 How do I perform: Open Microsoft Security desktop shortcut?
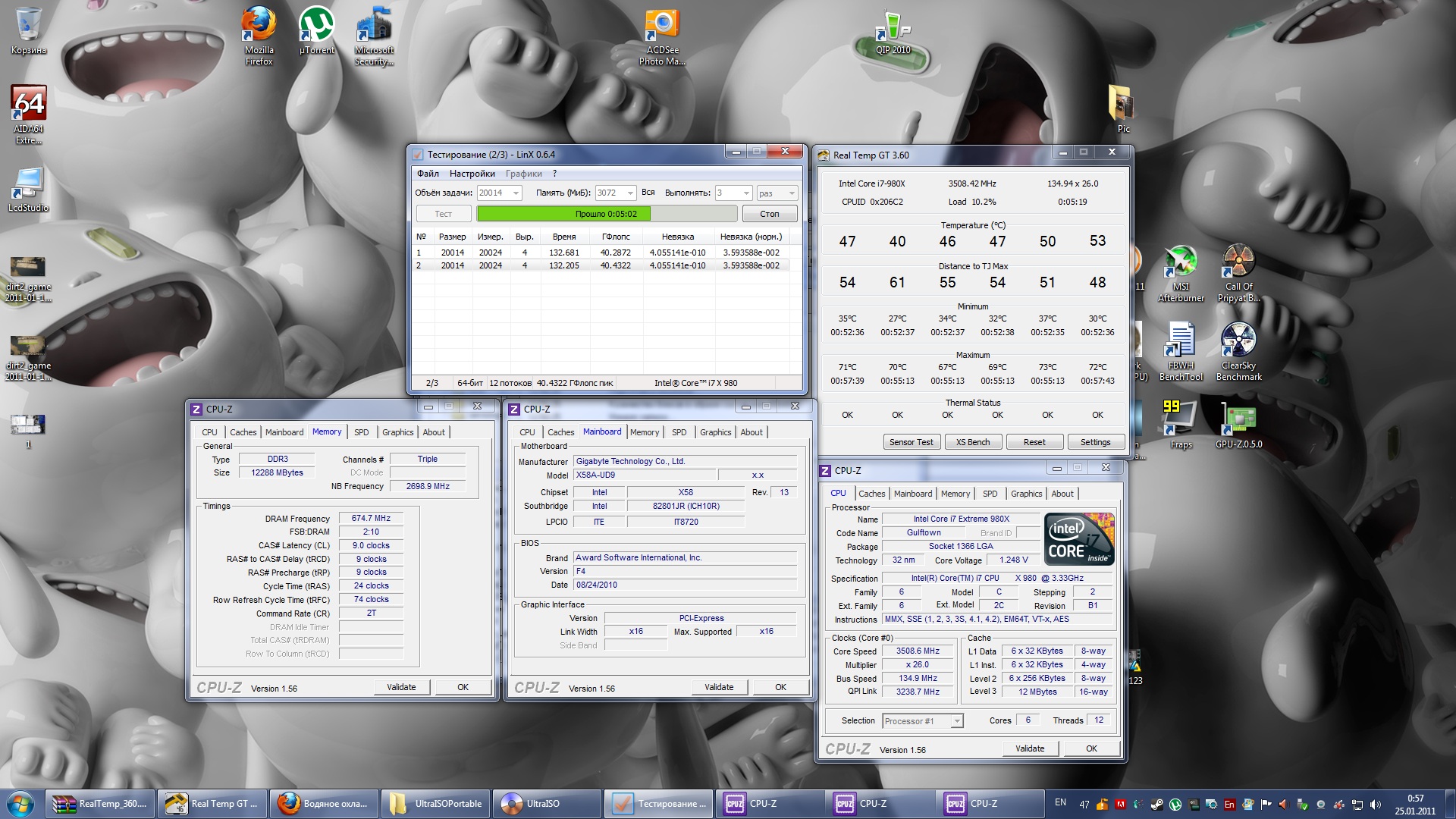click(x=374, y=35)
